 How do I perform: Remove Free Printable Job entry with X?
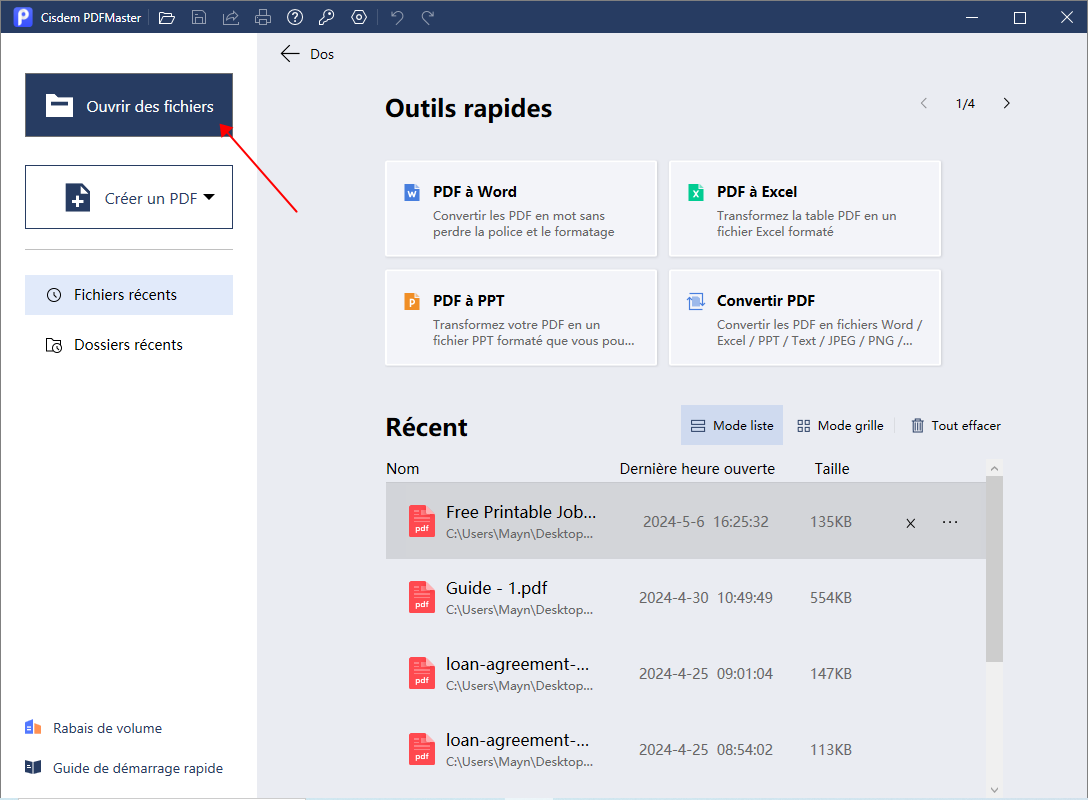pyautogui.click(x=911, y=523)
